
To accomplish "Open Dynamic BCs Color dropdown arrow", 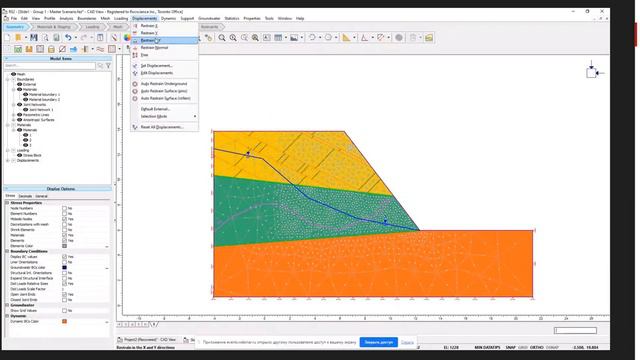I will pyautogui.click(x=107, y=322).
